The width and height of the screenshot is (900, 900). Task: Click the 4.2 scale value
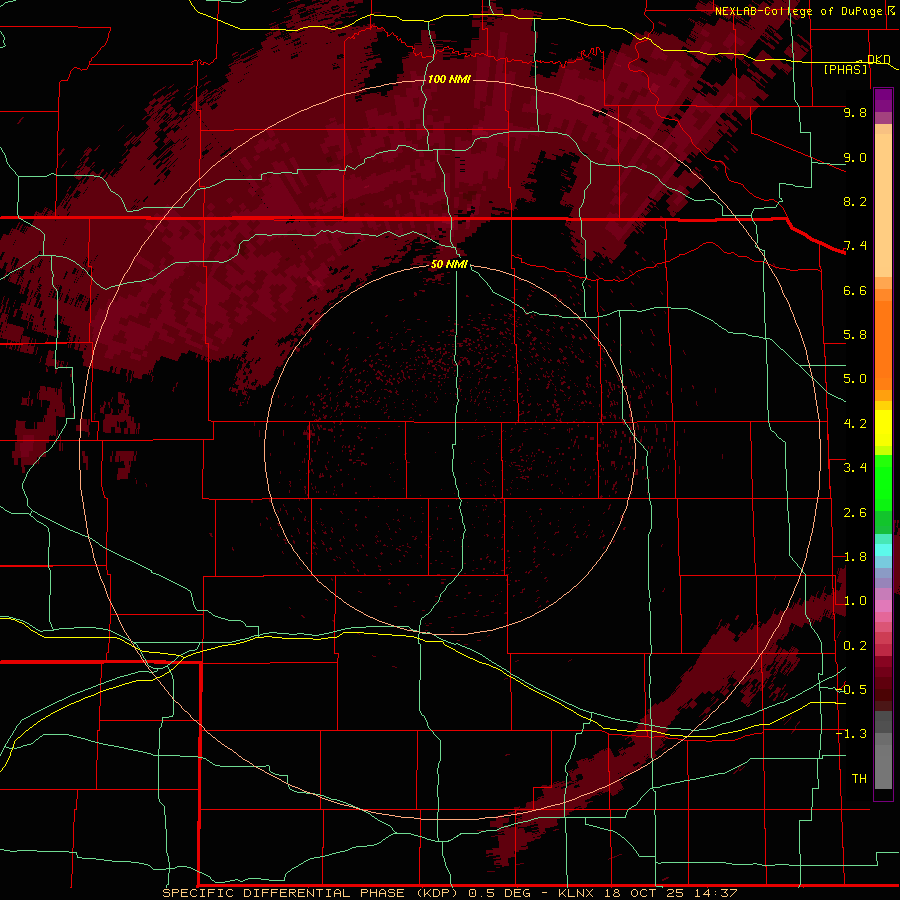click(855, 424)
